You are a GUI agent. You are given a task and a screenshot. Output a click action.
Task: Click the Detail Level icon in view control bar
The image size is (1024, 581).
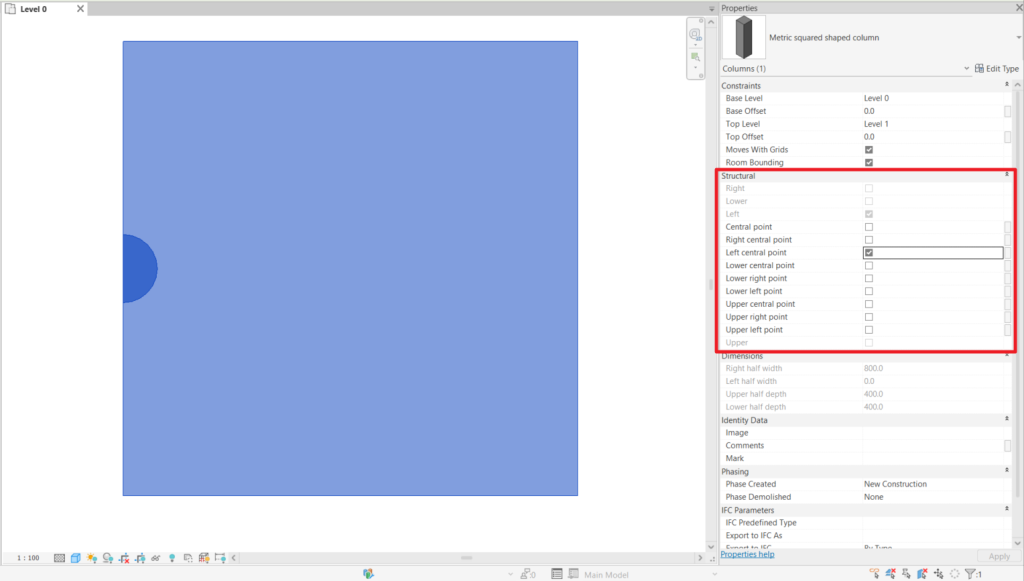59,558
